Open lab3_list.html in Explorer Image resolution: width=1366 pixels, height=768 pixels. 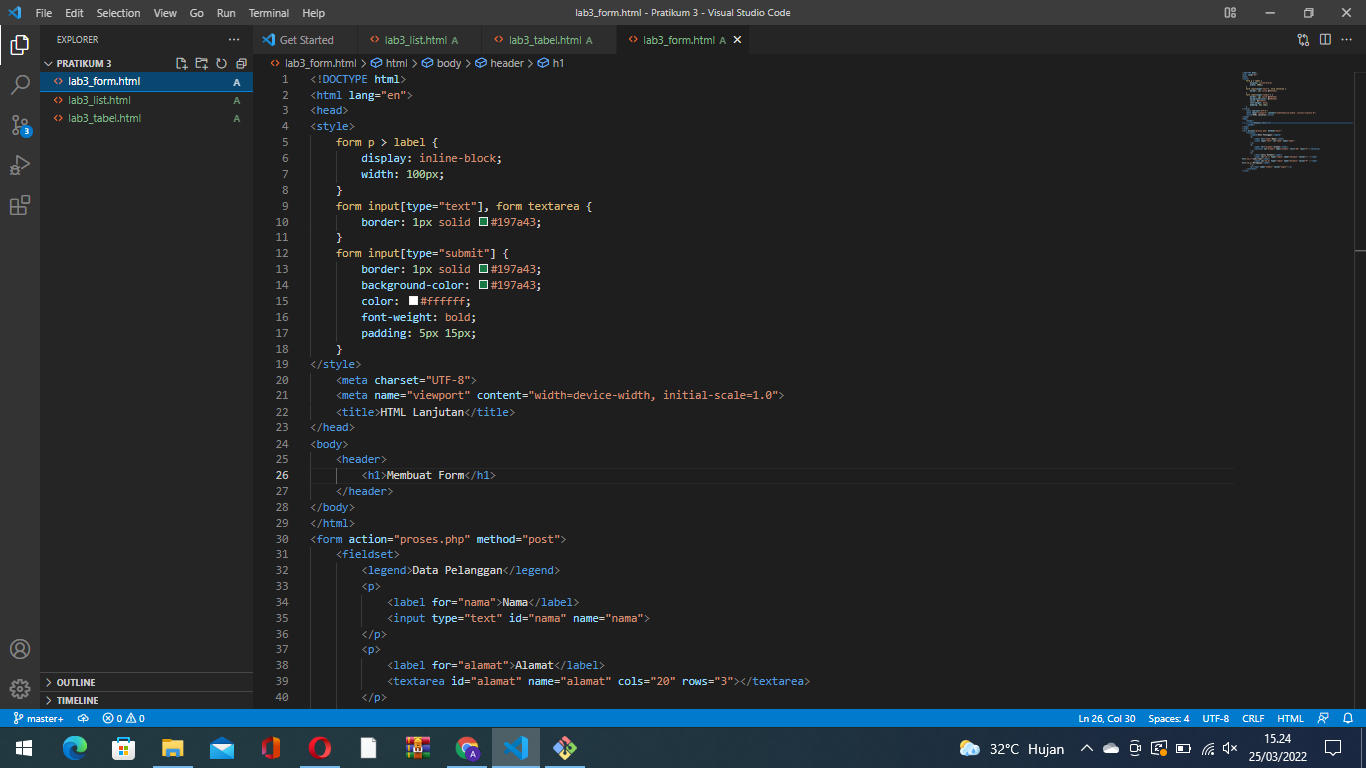(146, 100)
